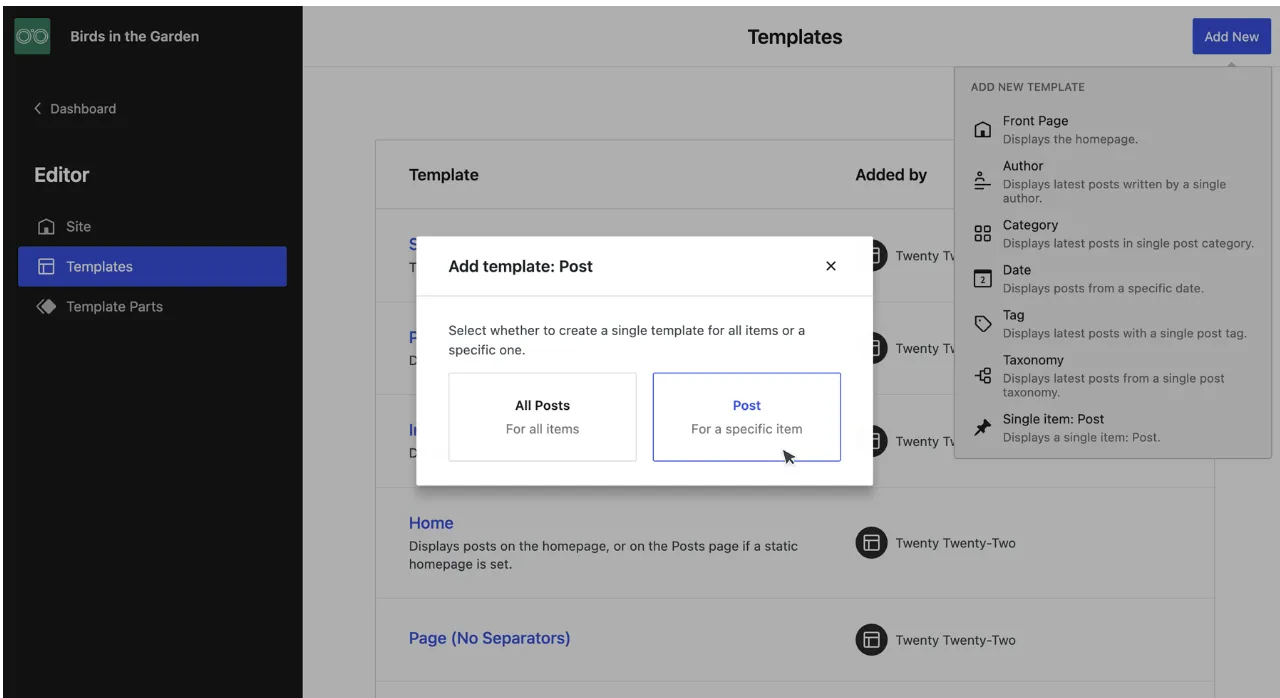The height and width of the screenshot is (698, 1280).
Task: Open the Home template link
Action: [431, 523]
